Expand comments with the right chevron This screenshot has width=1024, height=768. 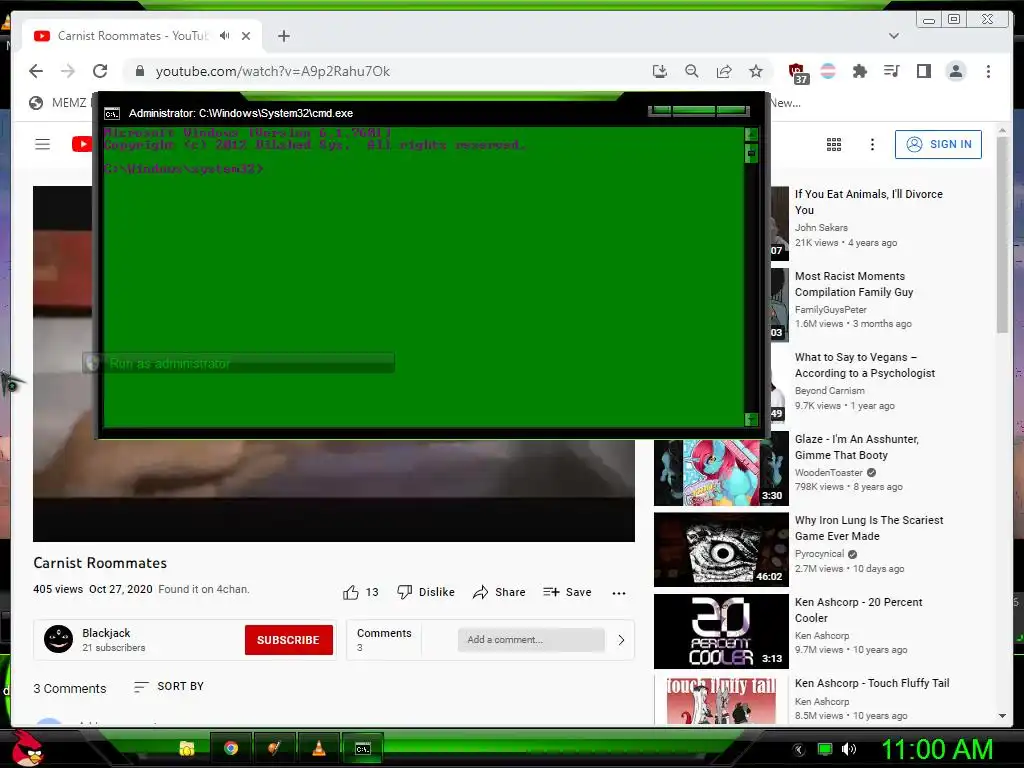pyautogui.click(x=621, y=640)
